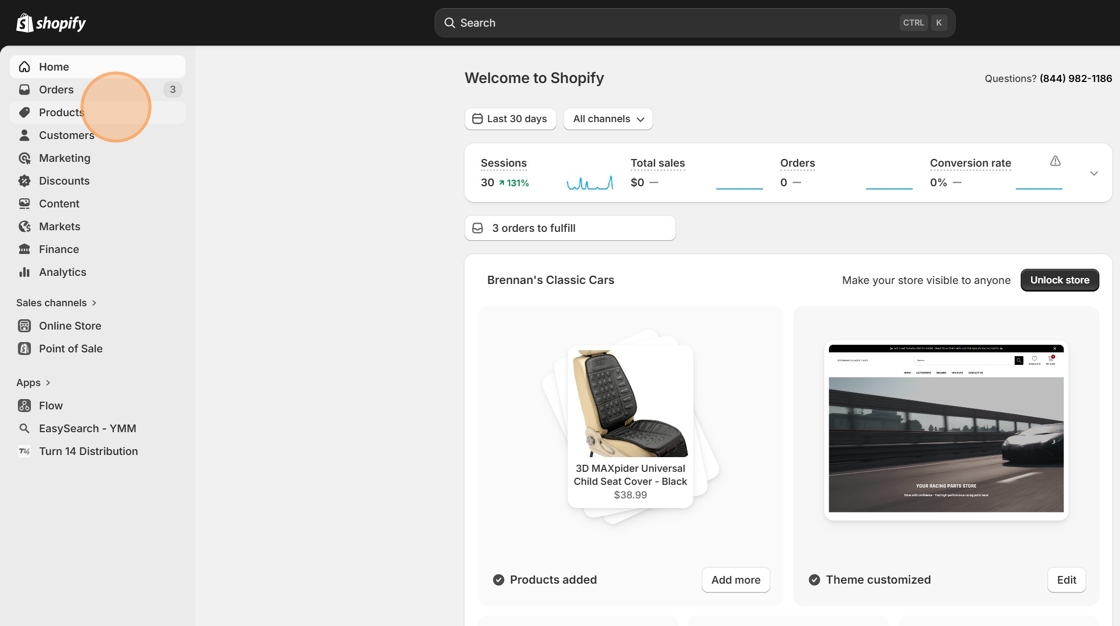
Task: Click the inbox icon on orders to fulfill
Action: (x=477, y=228)
